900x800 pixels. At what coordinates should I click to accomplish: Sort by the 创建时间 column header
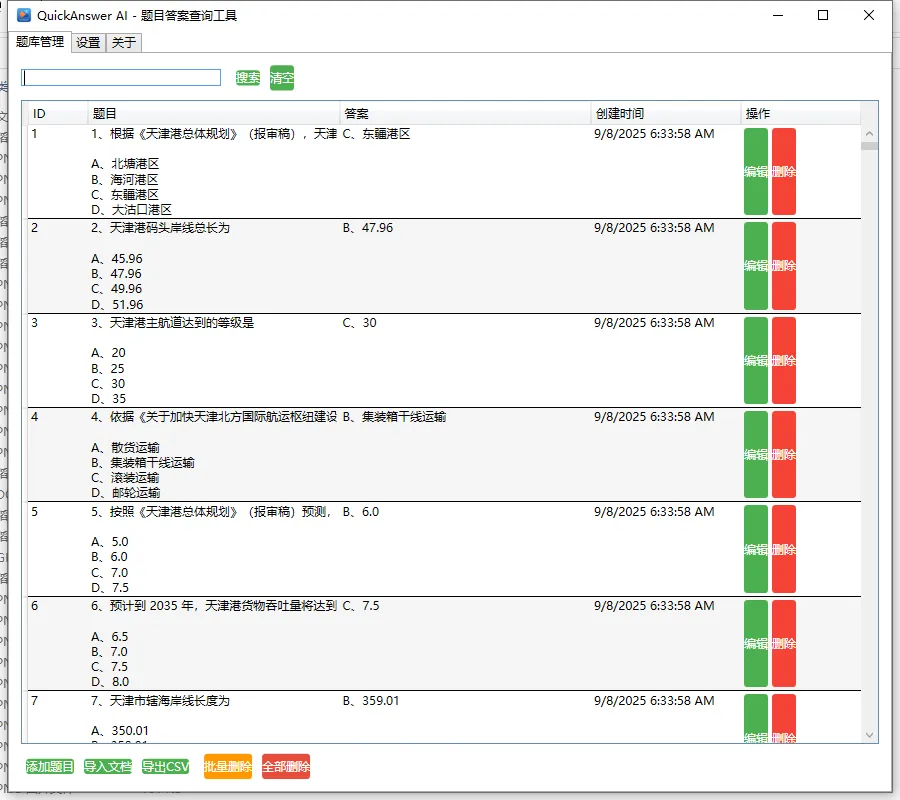[x=665, y=114]
